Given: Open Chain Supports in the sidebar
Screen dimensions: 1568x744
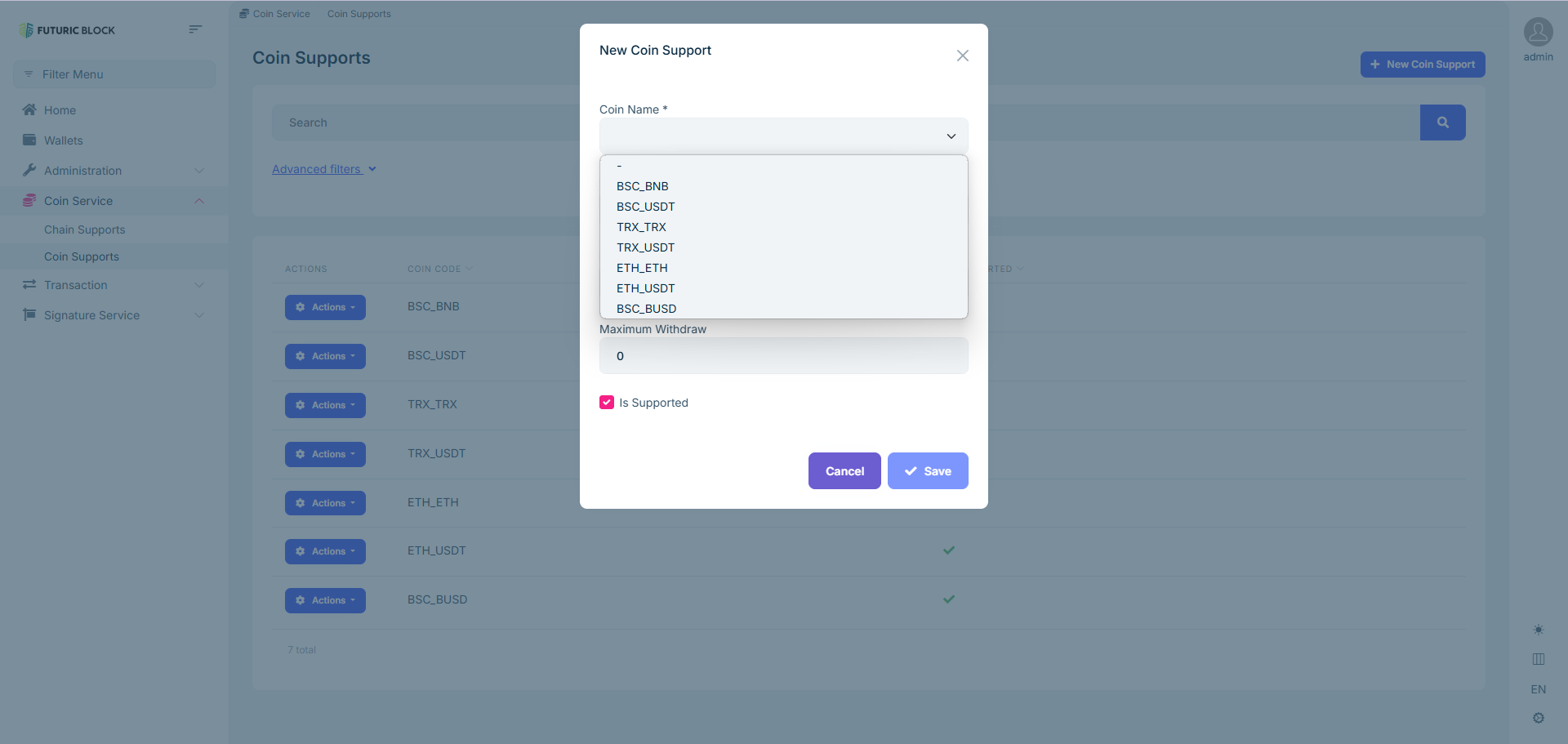Looking at the screenshot, I should 85,229.
